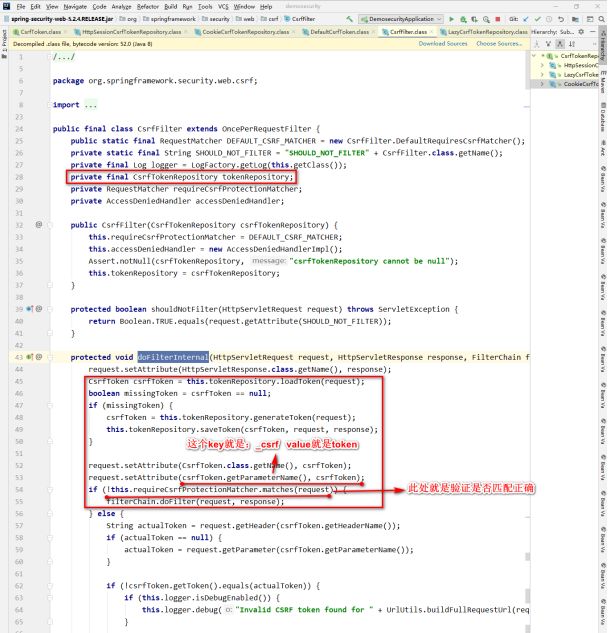
Task: Open the Navigate menu
Action: 75,6
